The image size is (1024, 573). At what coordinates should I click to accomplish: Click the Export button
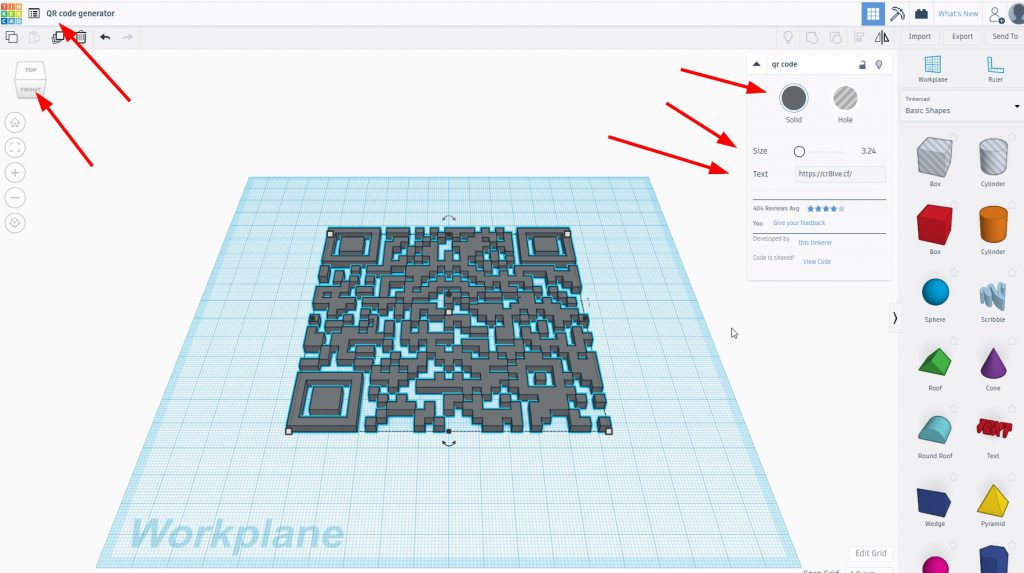coord(962,37)
